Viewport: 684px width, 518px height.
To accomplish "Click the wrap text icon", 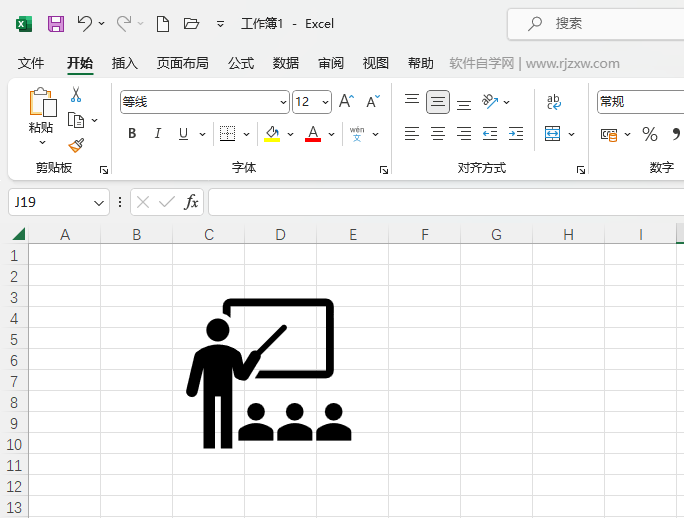I will (x=554, y=102).
